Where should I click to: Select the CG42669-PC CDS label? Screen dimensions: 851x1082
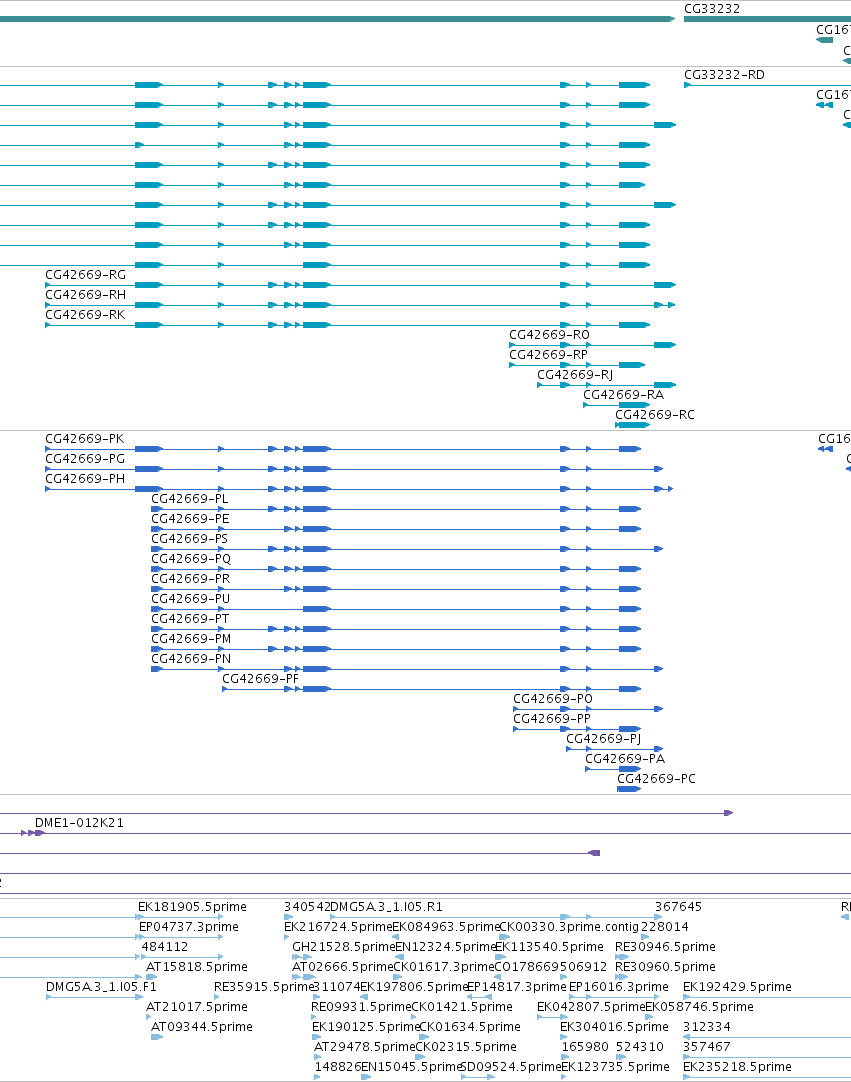point(656,779)
